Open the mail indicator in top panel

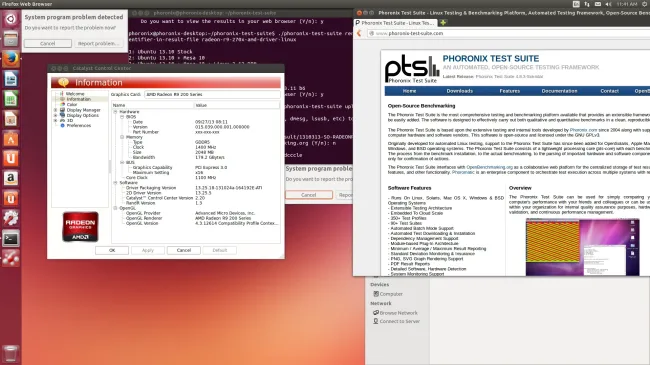(x=598, y=4)
